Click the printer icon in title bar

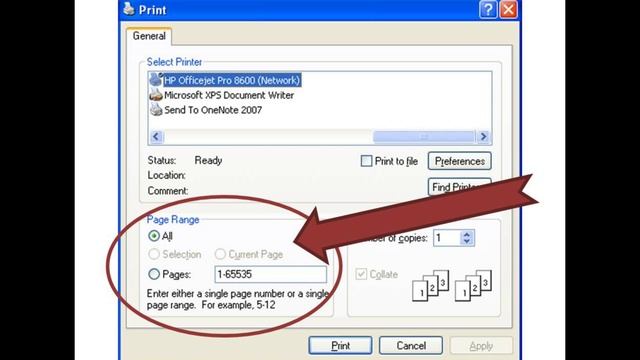point(129,9)
